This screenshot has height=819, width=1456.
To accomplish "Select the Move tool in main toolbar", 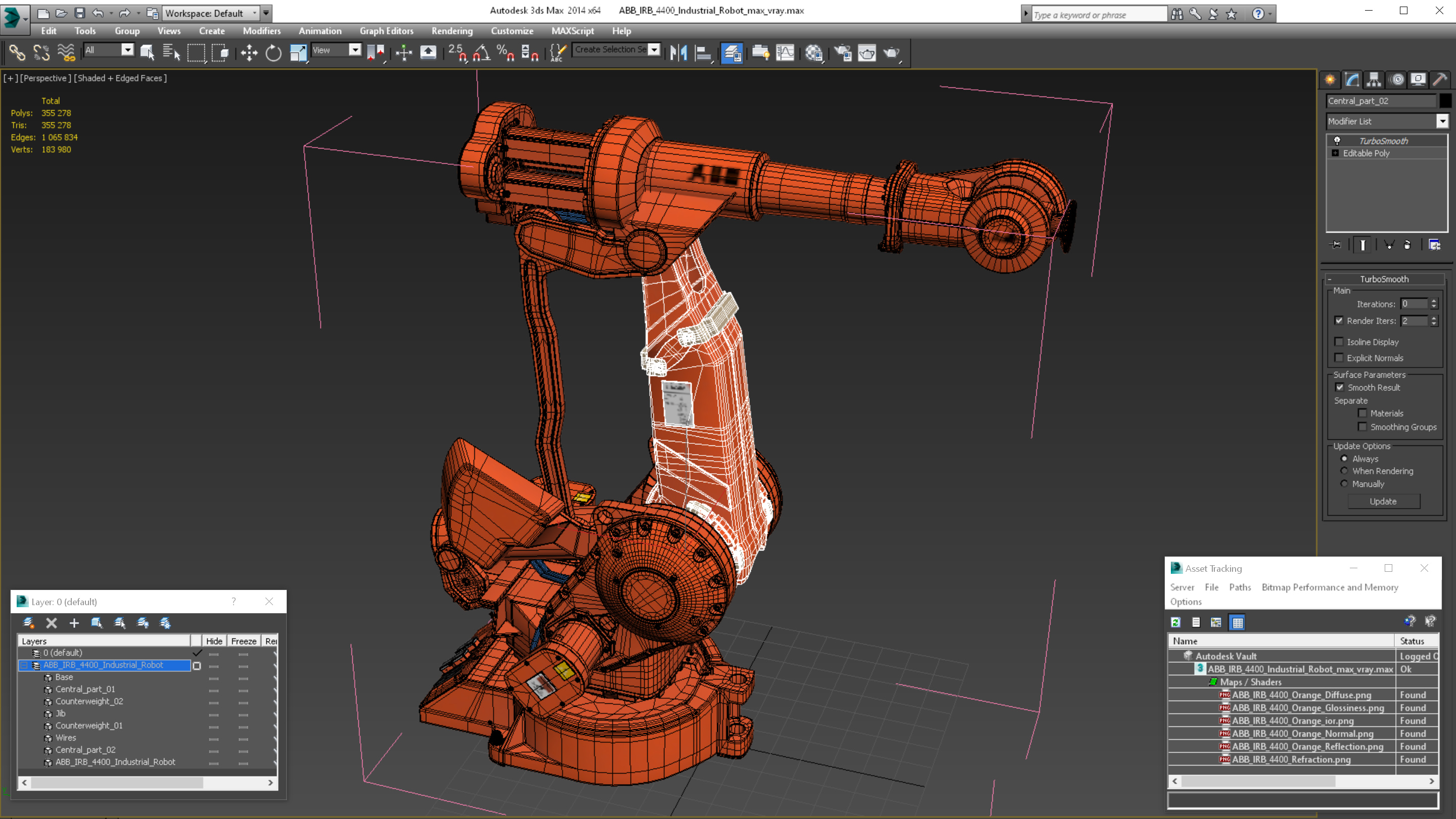I will point(249,53).
